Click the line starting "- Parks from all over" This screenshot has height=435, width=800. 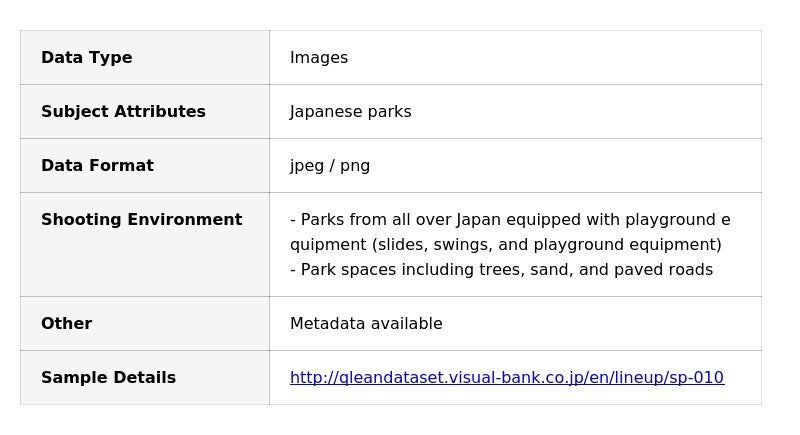510,220
